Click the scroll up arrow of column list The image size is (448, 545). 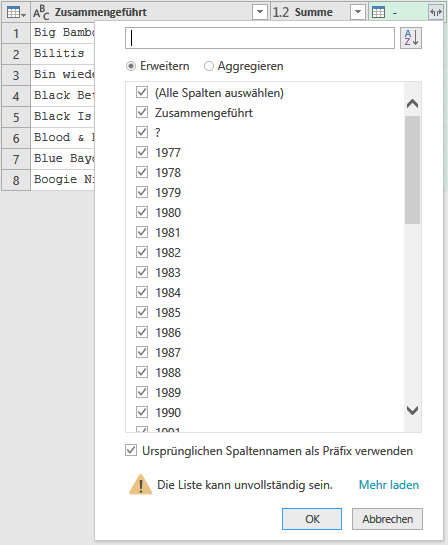(x=413, y=104)
